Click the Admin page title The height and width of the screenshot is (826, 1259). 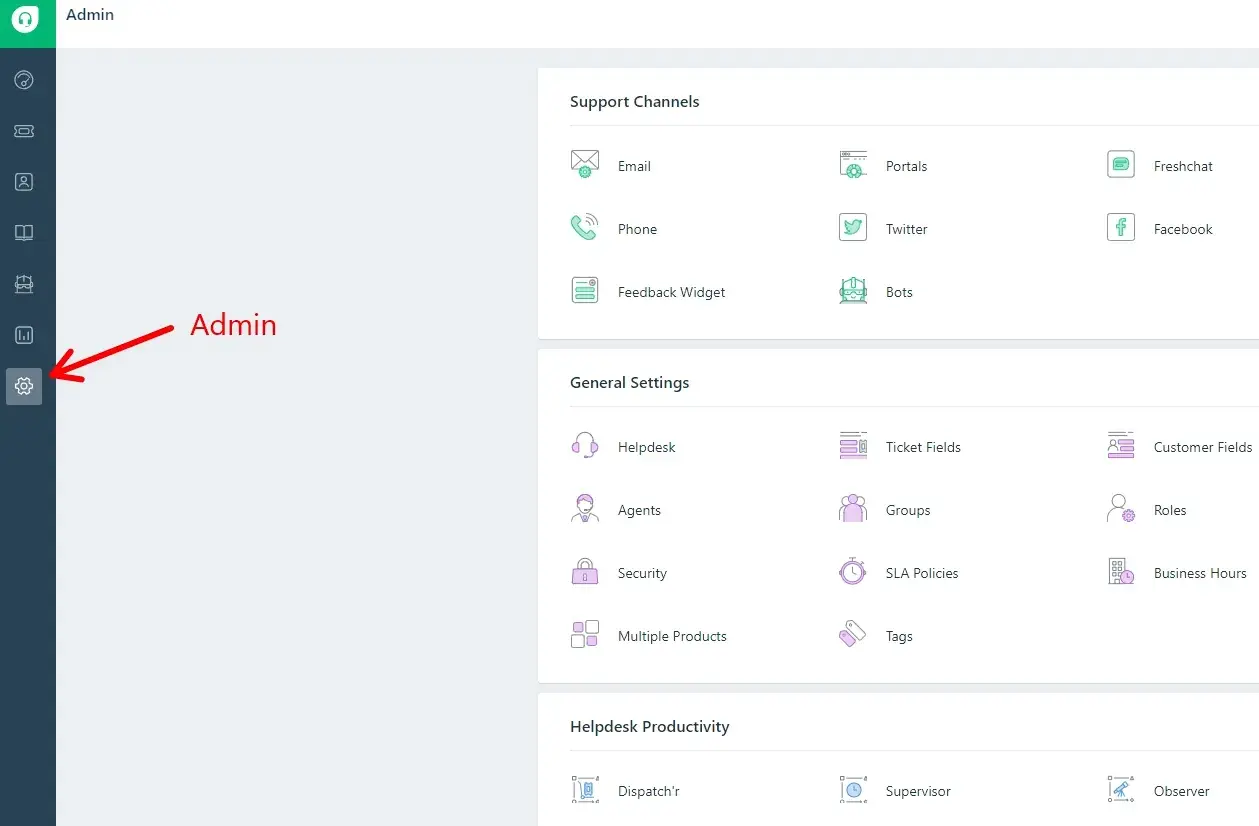coord(90,15)
